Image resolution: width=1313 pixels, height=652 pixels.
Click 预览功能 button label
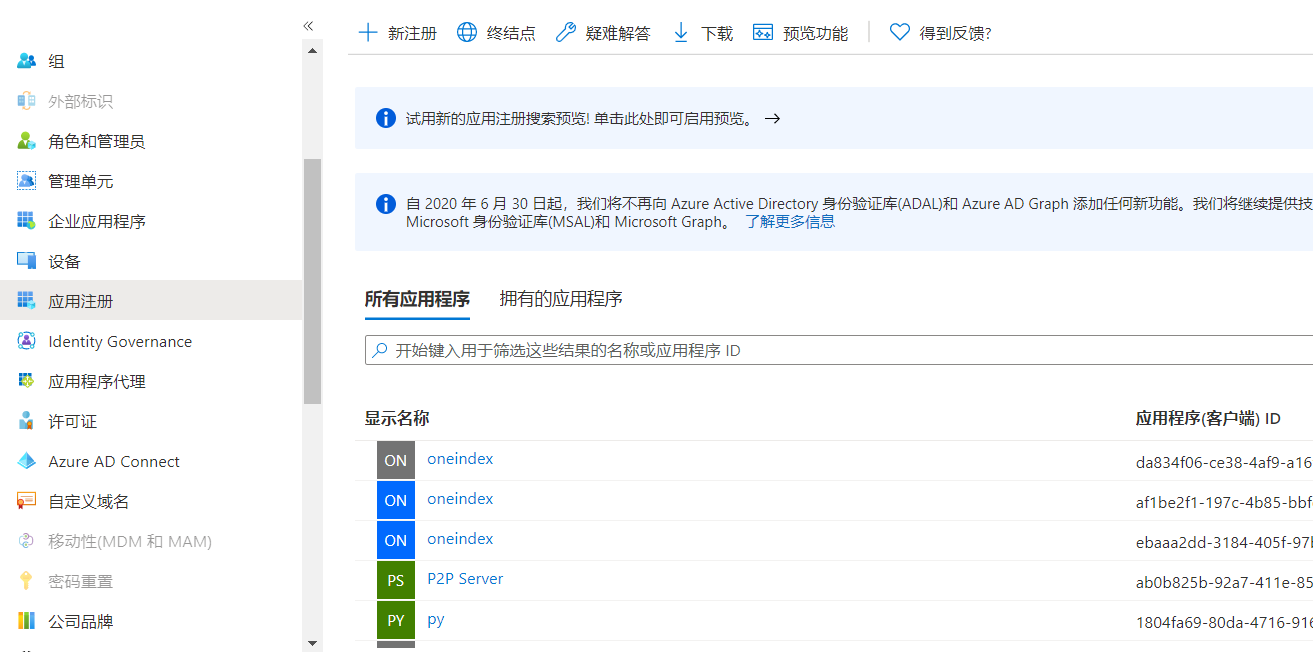815,33
